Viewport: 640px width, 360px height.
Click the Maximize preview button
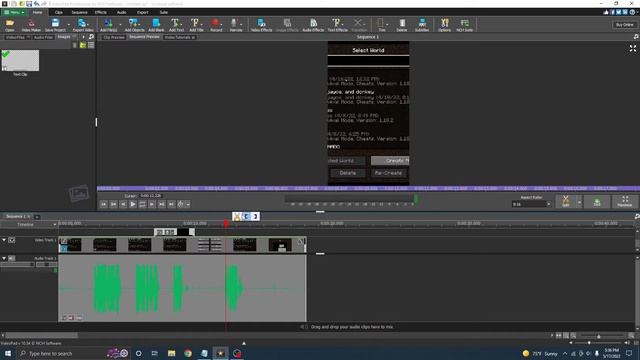click(624, 201)
